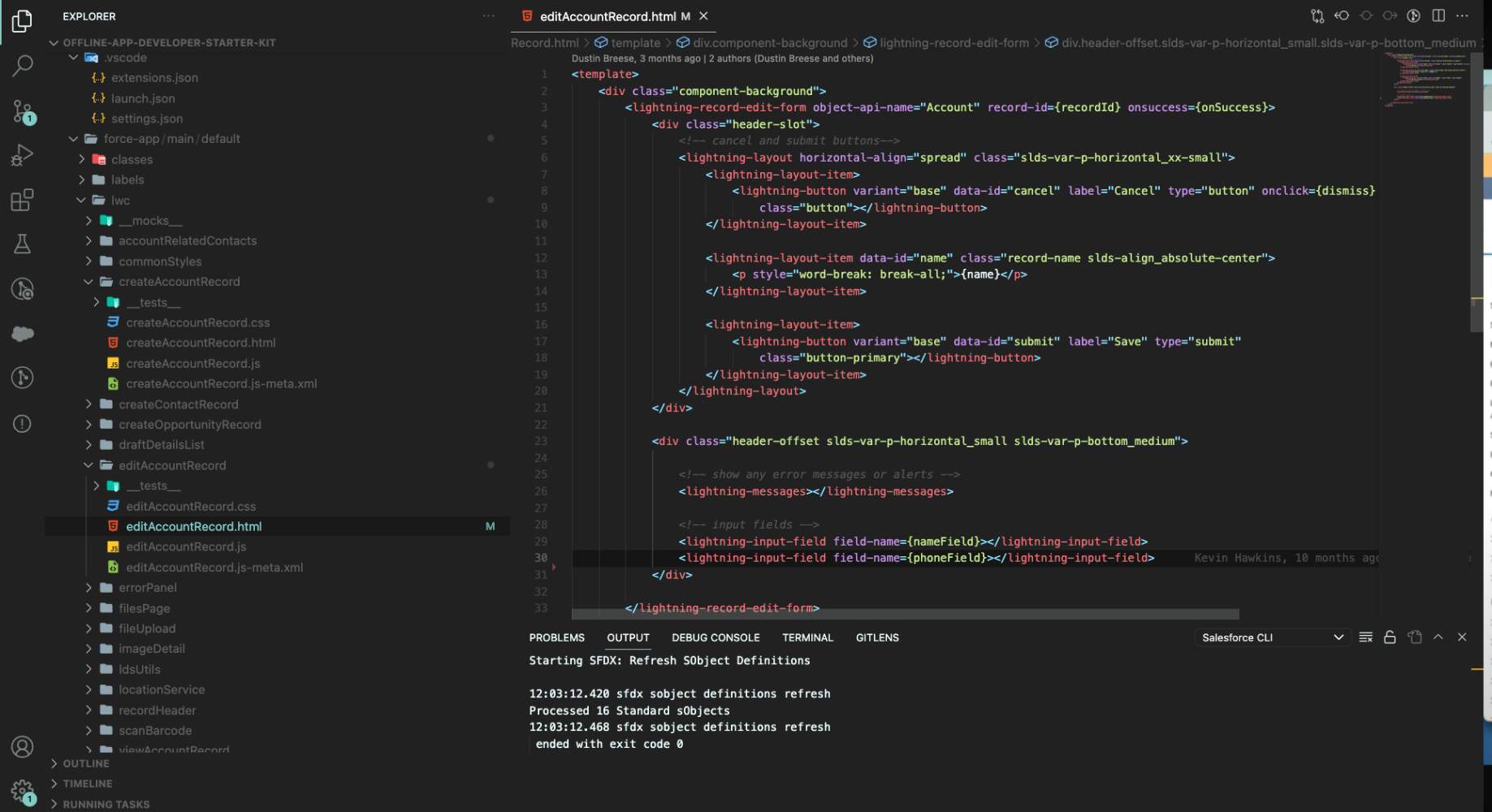Expand the TIMELINE section
1492x812 pixels.
[87, 784]
